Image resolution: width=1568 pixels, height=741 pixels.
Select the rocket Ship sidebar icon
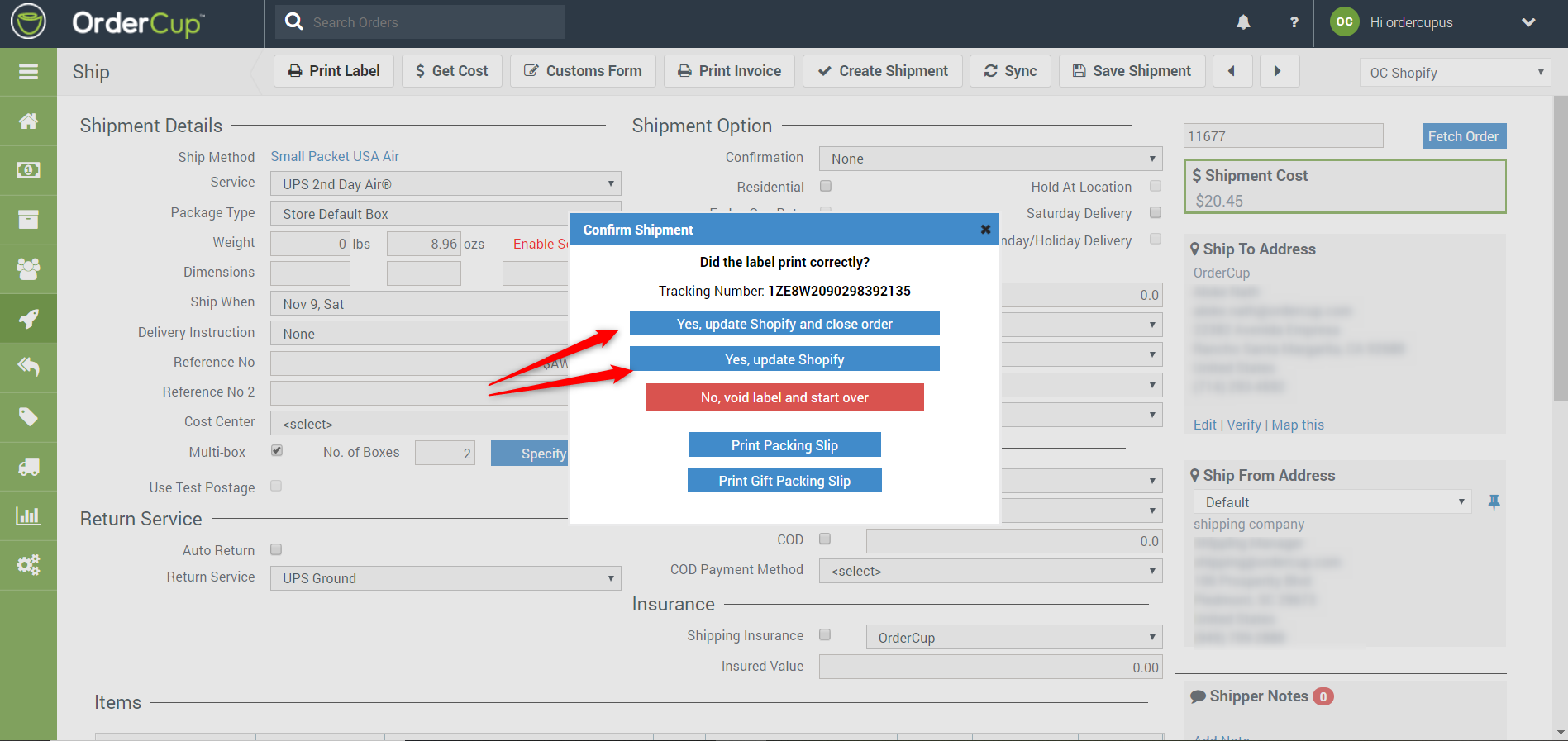pos(28,318)
